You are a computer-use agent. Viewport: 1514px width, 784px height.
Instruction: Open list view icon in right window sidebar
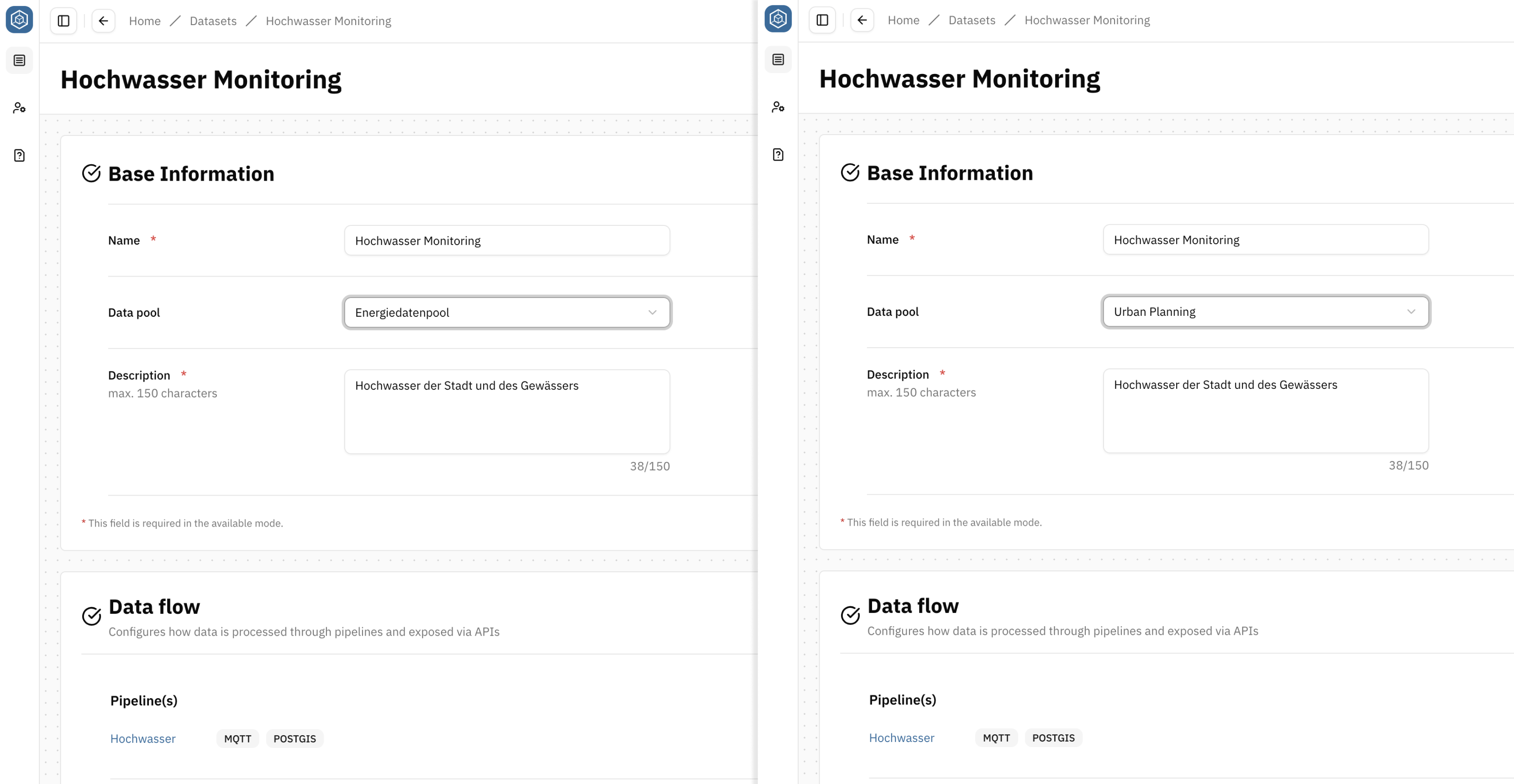click(778, 59)
